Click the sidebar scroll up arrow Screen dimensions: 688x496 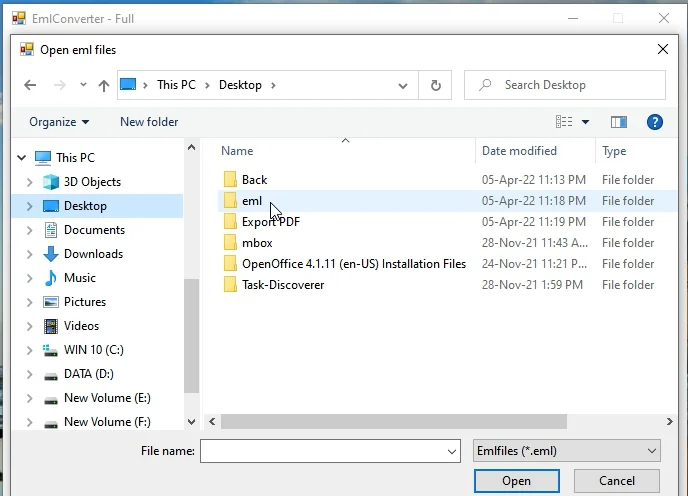pyautogui.click(x=191, y=147)
